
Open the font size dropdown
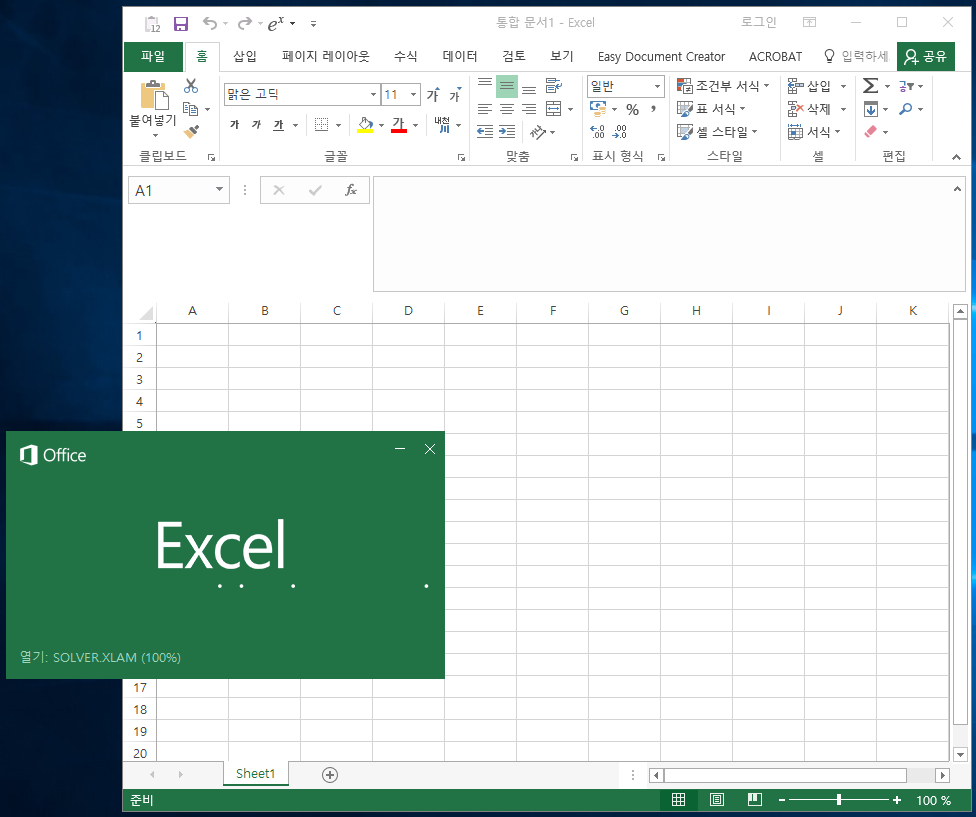[413, 95]
